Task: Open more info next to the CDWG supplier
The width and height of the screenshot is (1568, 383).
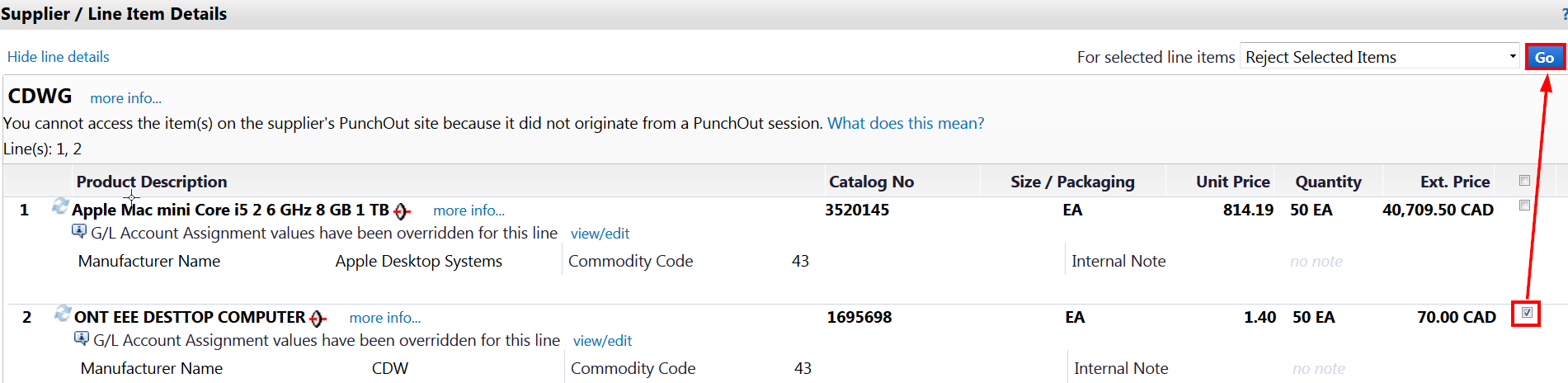Action: click(125, 98)
